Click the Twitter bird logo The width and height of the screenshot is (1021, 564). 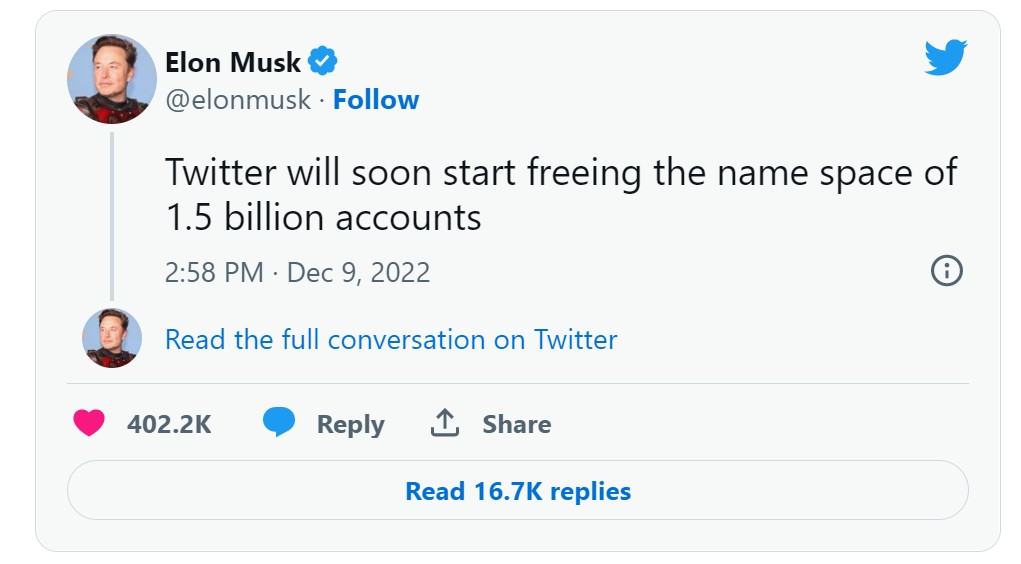(x=945, y=59)
